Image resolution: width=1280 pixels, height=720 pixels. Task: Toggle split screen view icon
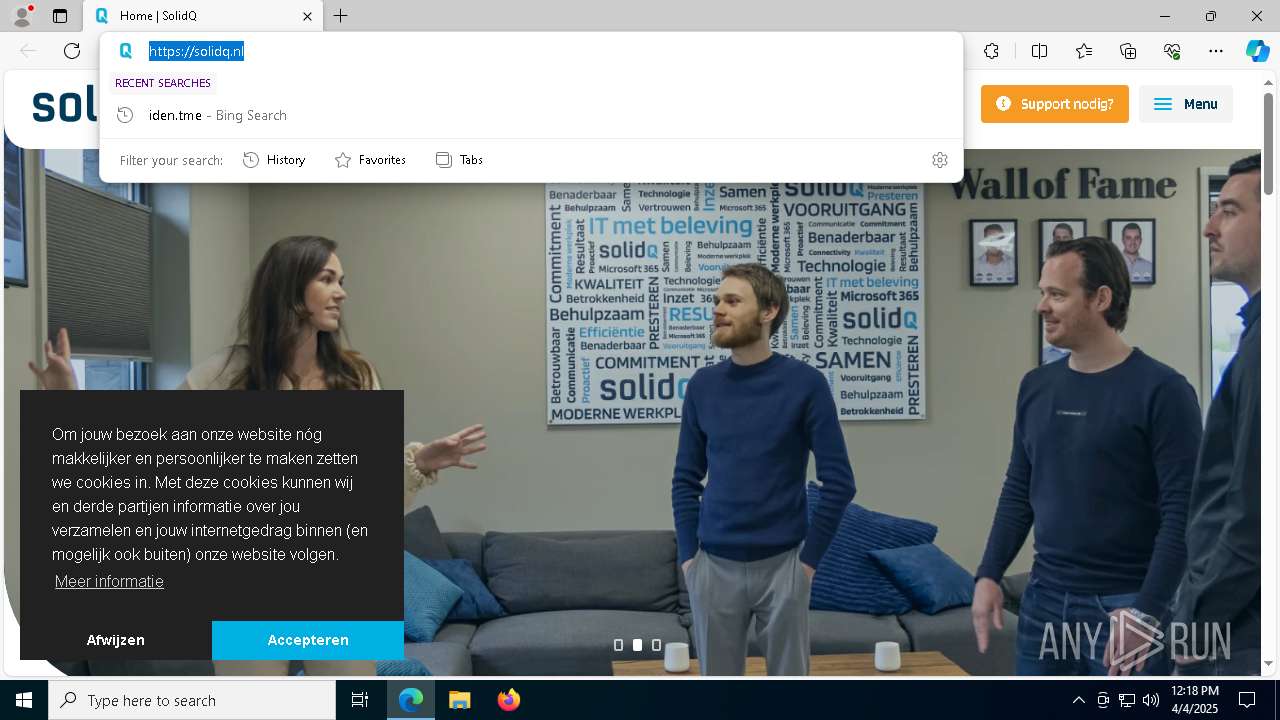pos(1039,51)
